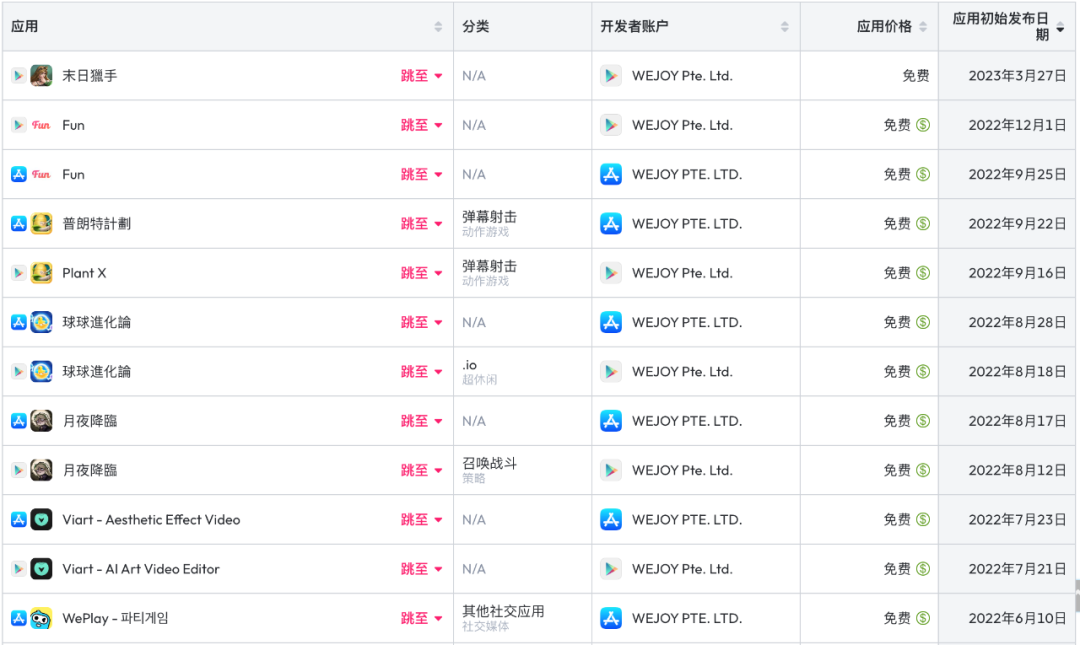This screenshot has width=1080, height=645.
Task: Click the Google Play badge beside the 末日獵手 icon
Action: click(x=19, y=76)
